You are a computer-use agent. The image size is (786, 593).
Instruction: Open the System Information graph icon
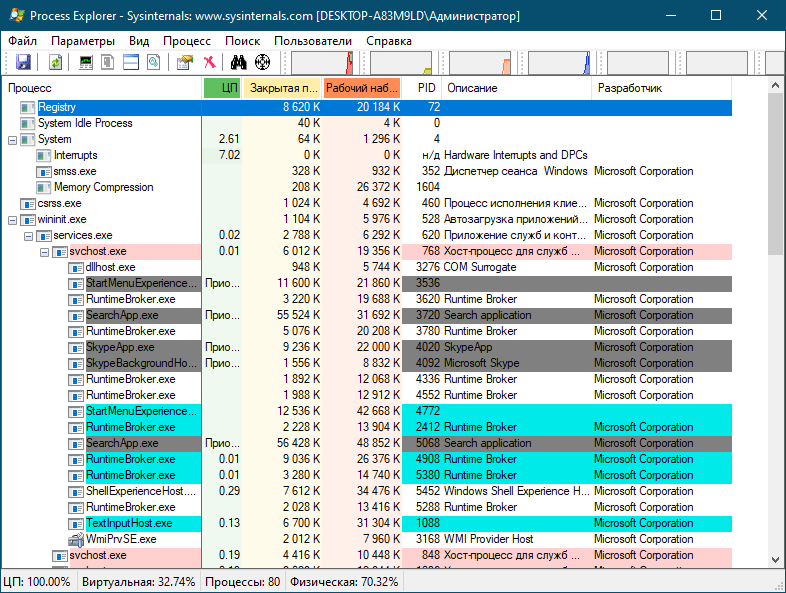click(x=86, y=62)
